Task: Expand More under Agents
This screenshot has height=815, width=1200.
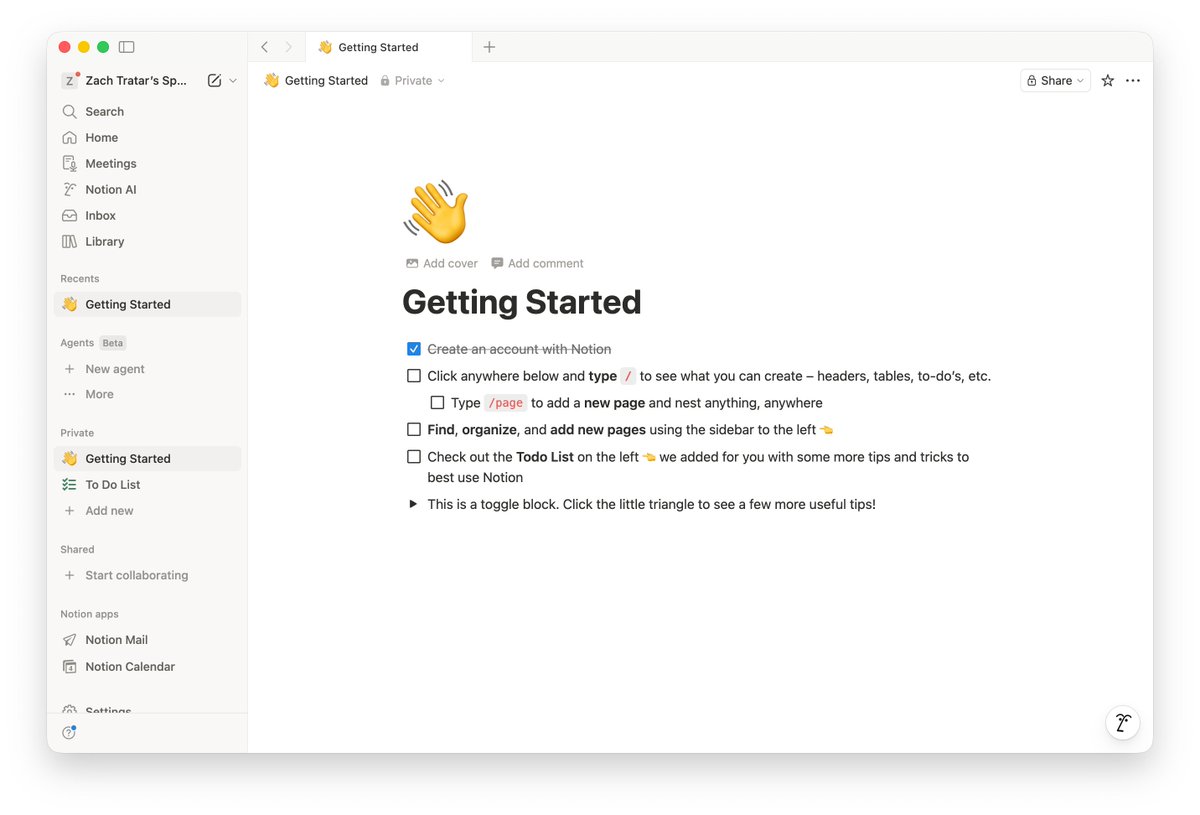Action: [147, 395]
